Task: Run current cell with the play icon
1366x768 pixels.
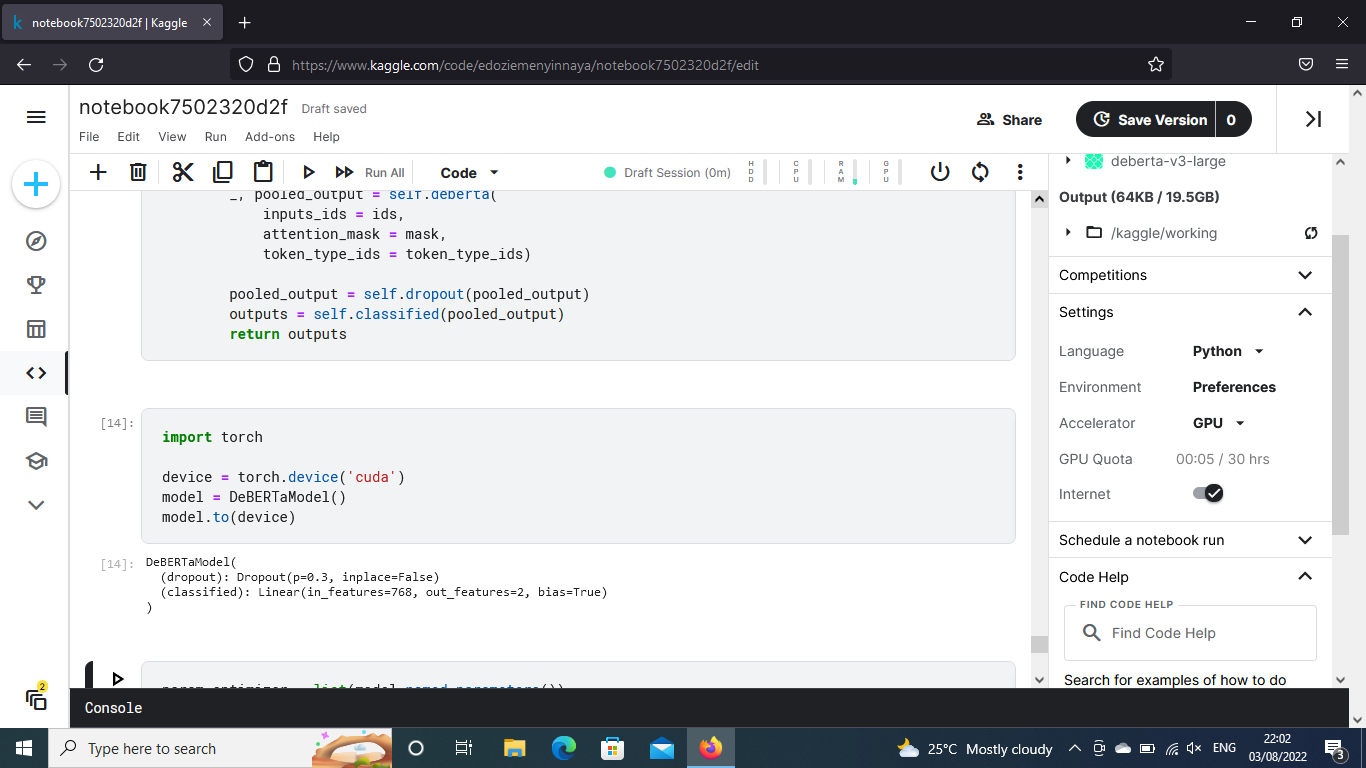Action: coord(308,172)
